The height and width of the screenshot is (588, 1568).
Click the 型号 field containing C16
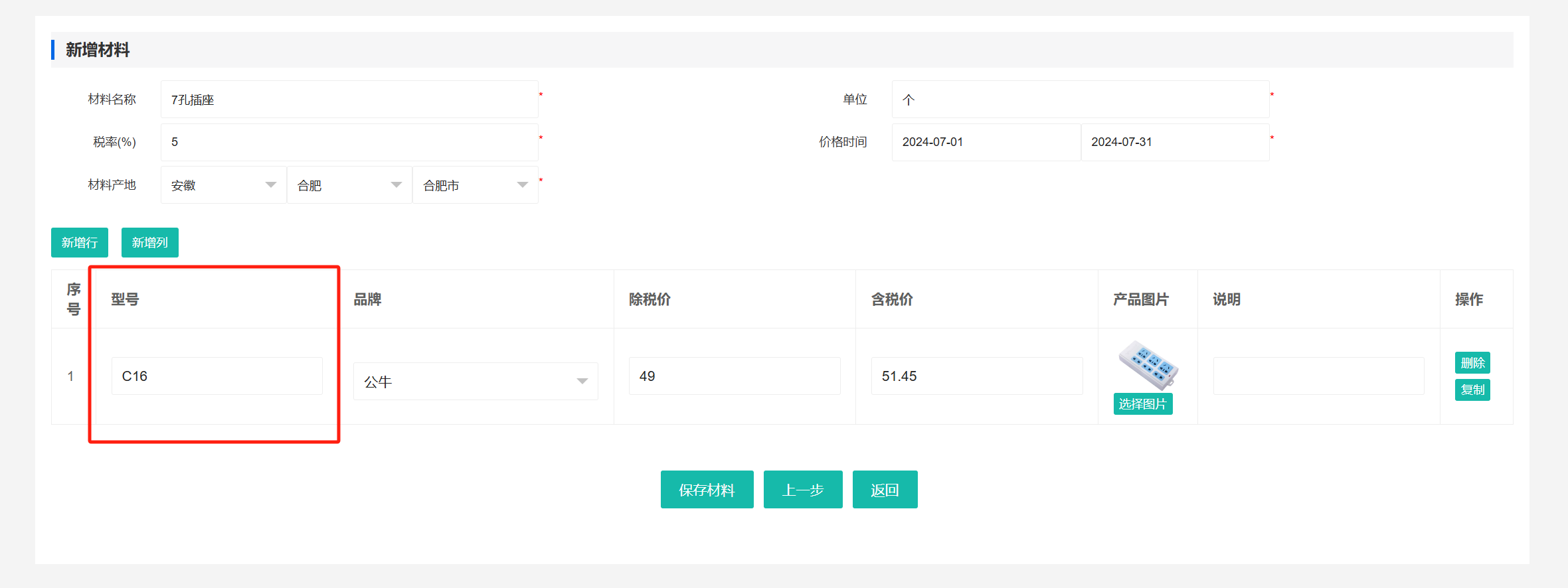(217, 376)
